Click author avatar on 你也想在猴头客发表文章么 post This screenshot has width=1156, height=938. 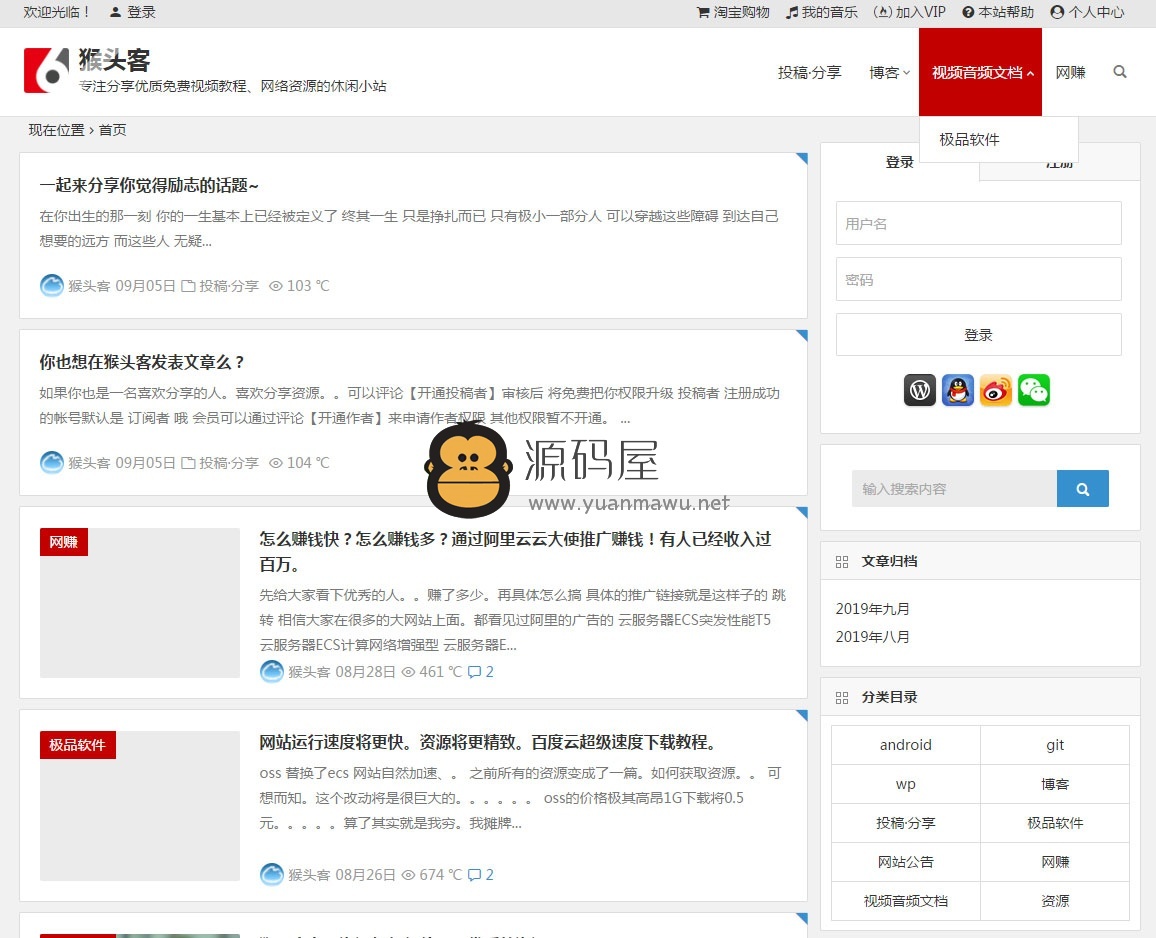pos(52,462)
